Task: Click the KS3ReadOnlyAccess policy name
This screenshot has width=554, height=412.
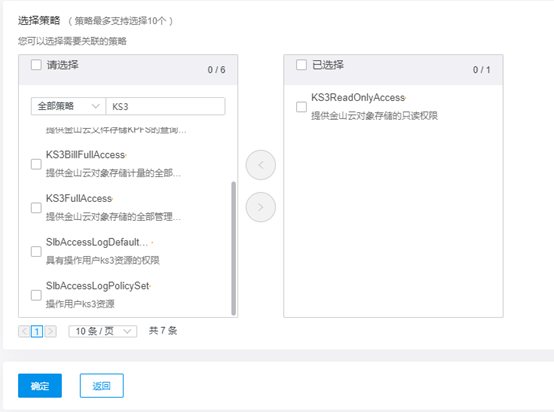Action: click(358, 98)
